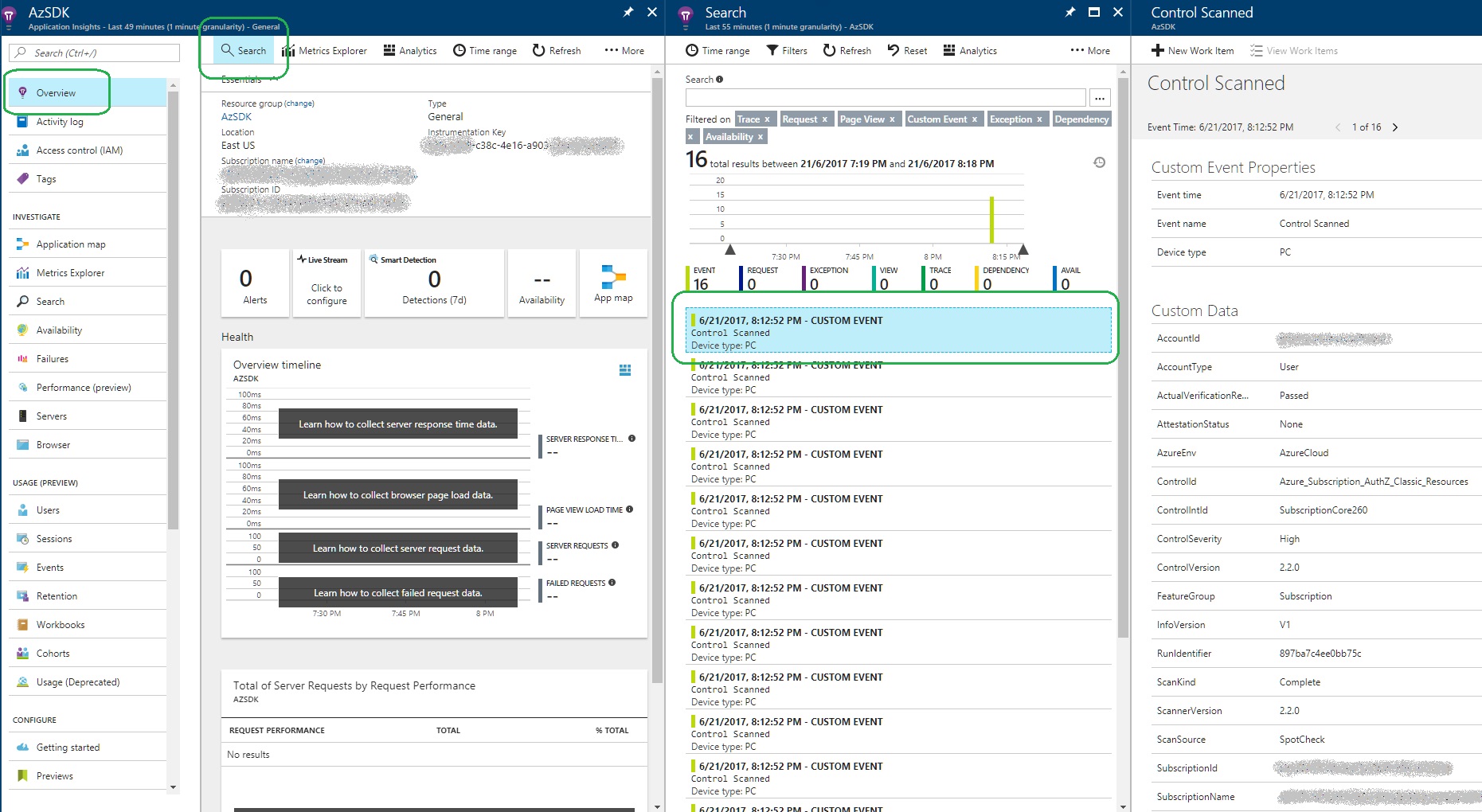Open Smart Detection tile
This screenshot has width=1482, height=812.
pyautogui.click(x=434, y=283)
